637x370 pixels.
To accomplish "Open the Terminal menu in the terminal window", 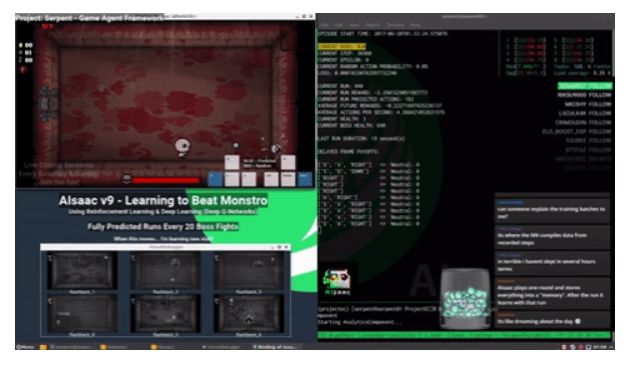I will [395, 25].
